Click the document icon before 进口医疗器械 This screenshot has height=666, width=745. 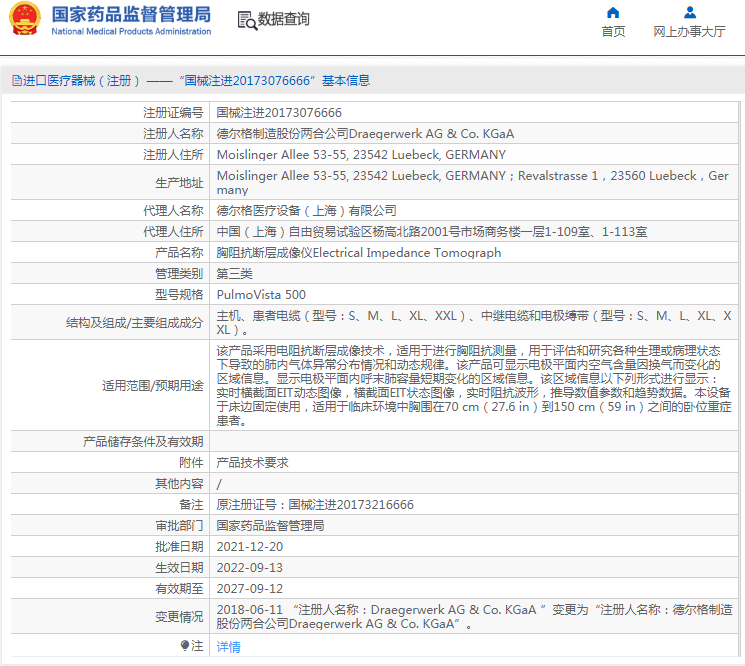(17, 81)
